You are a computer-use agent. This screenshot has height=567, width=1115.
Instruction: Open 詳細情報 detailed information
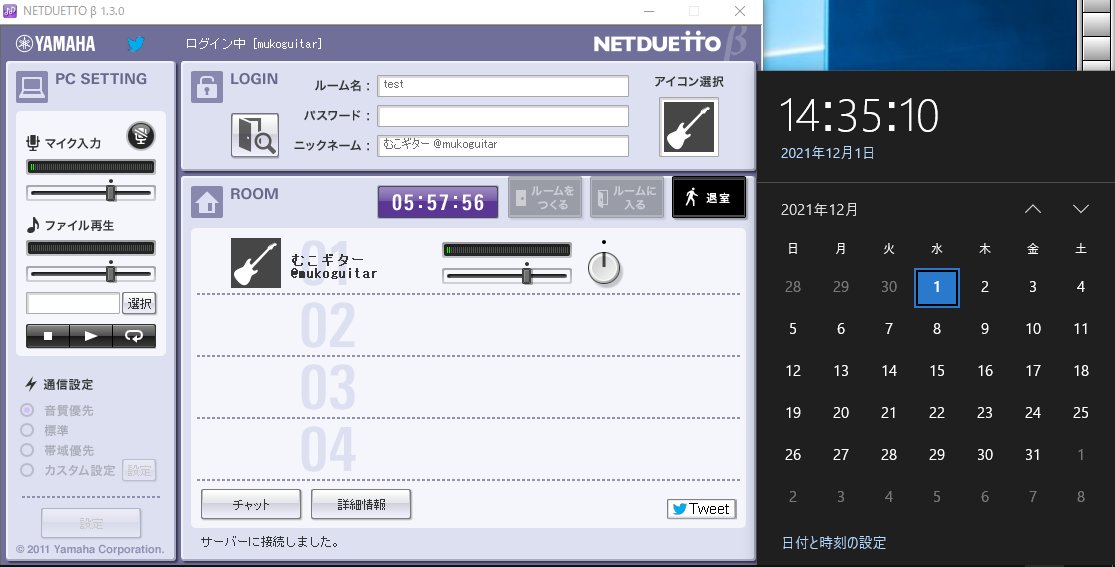point(361,504)
